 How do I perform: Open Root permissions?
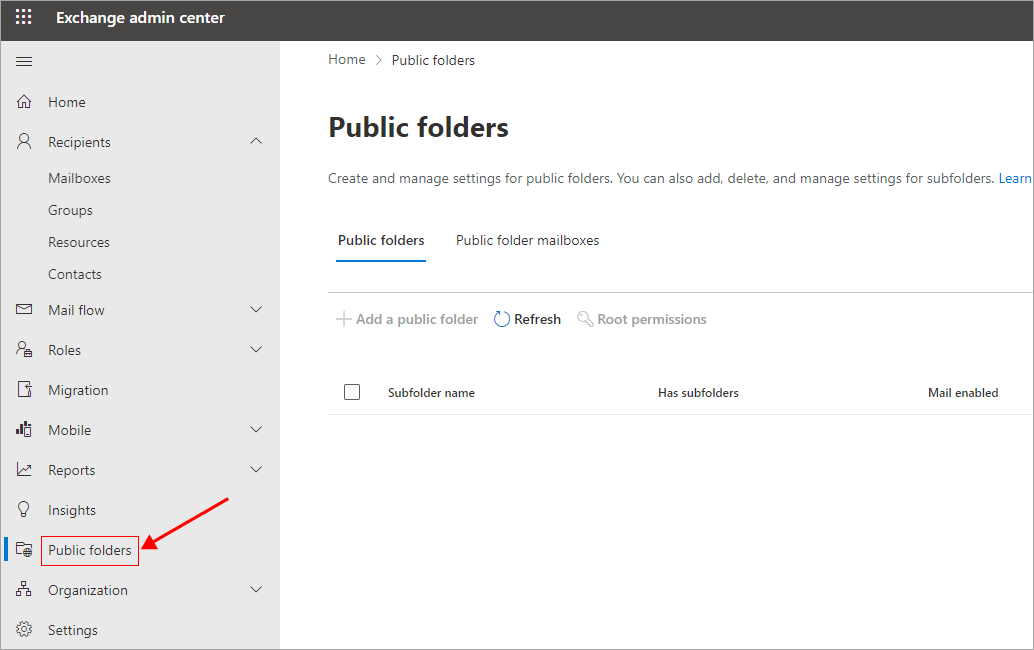[642, 319]
